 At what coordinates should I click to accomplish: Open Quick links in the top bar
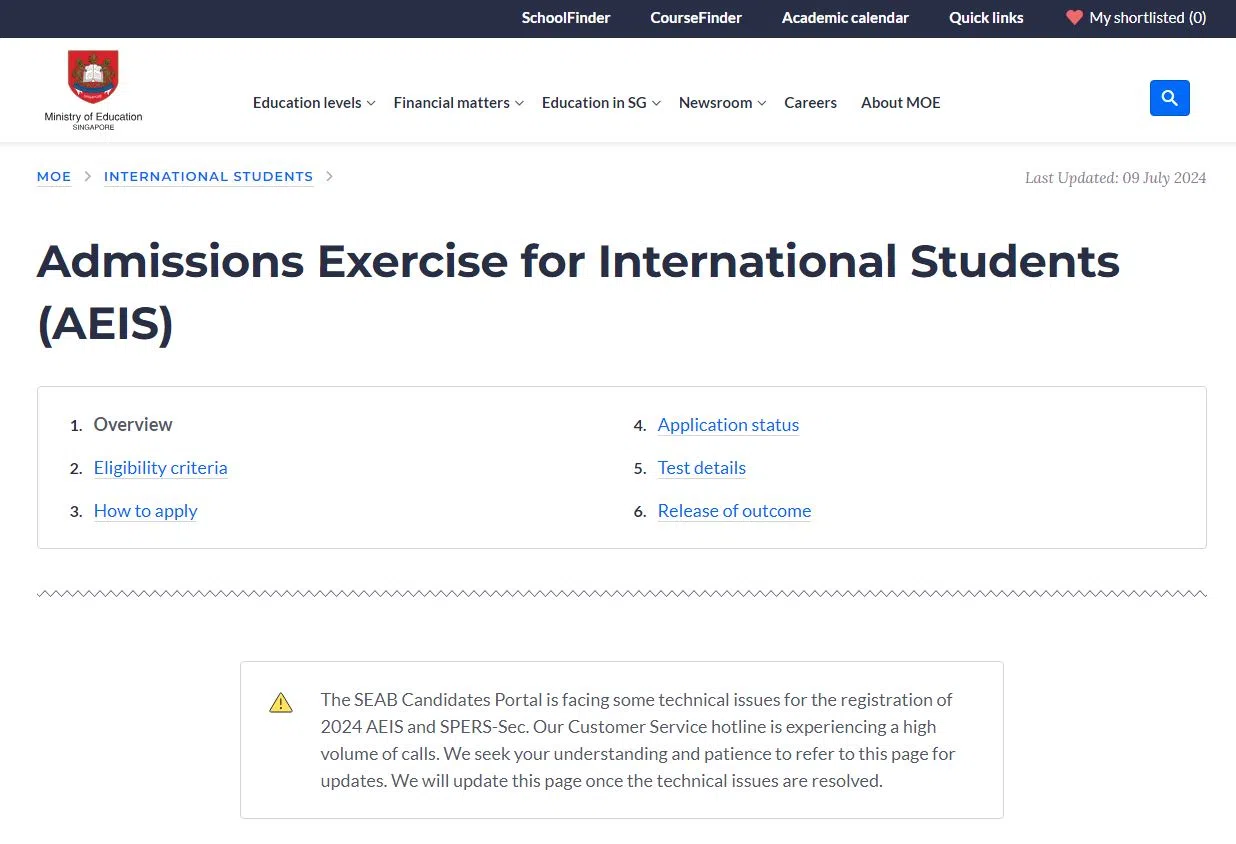point(986,18)
